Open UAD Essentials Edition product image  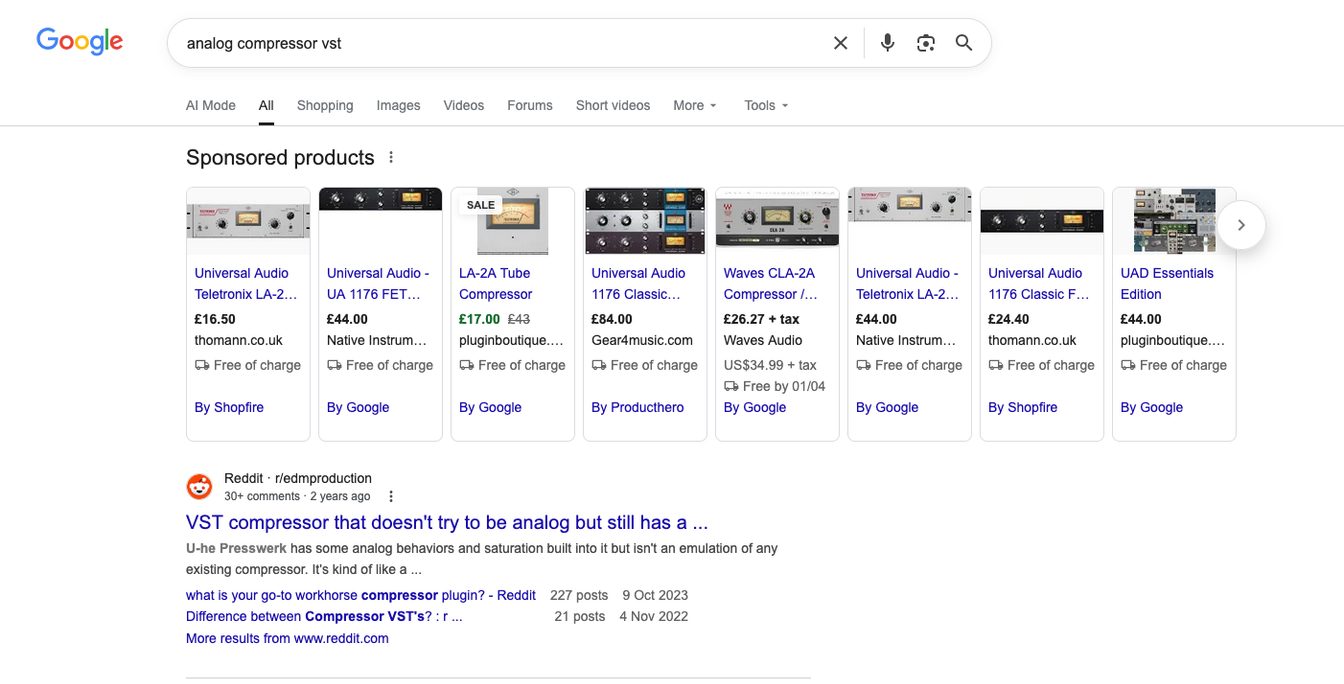click(x=1174, y=221)
